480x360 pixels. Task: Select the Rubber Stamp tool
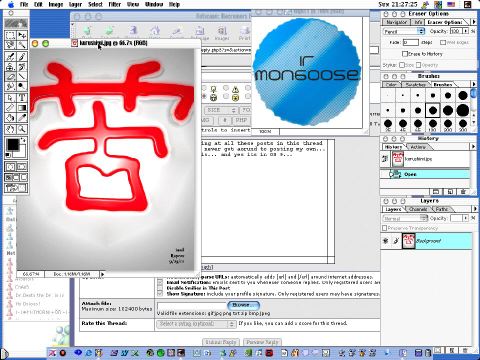(x=10, y=67)
